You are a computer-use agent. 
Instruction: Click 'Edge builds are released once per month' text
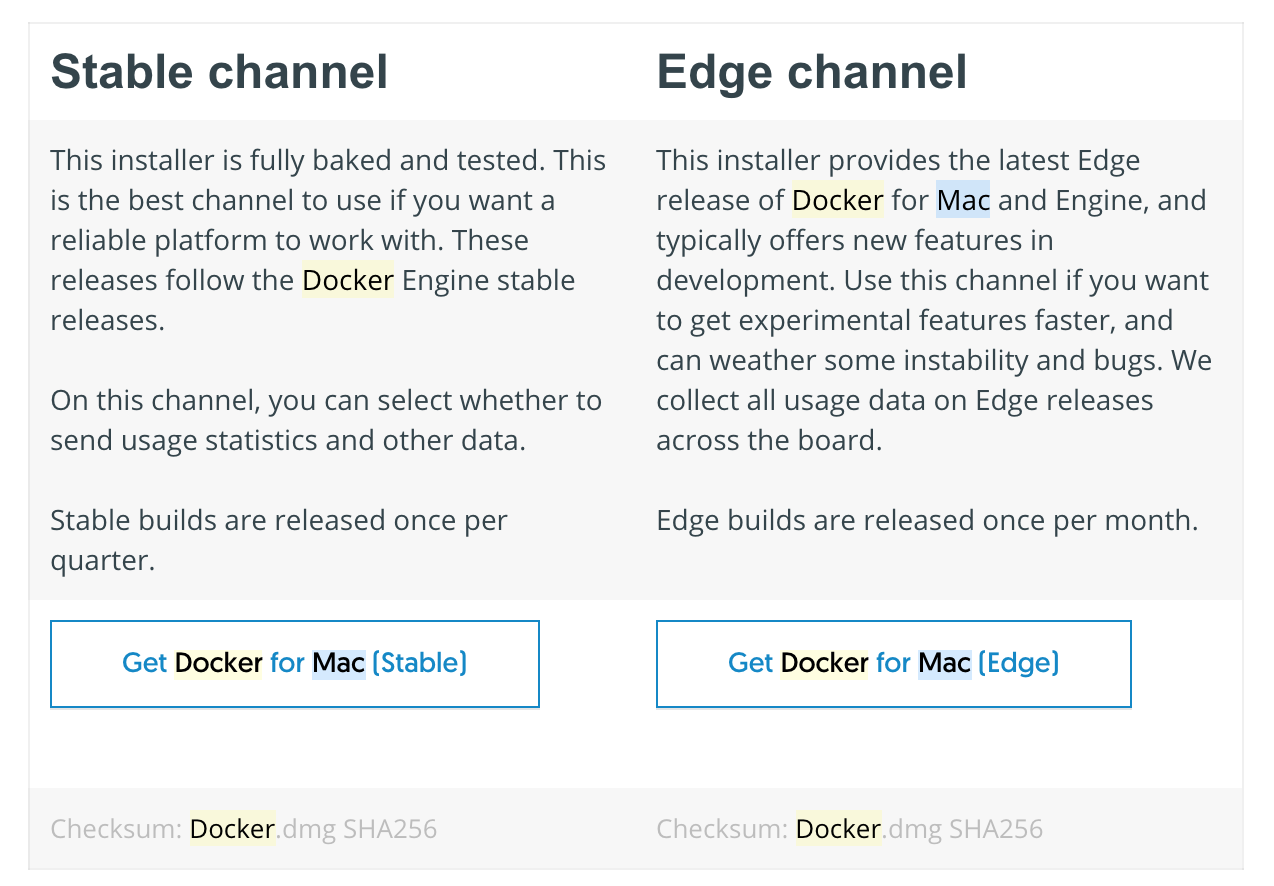(926, 520)
